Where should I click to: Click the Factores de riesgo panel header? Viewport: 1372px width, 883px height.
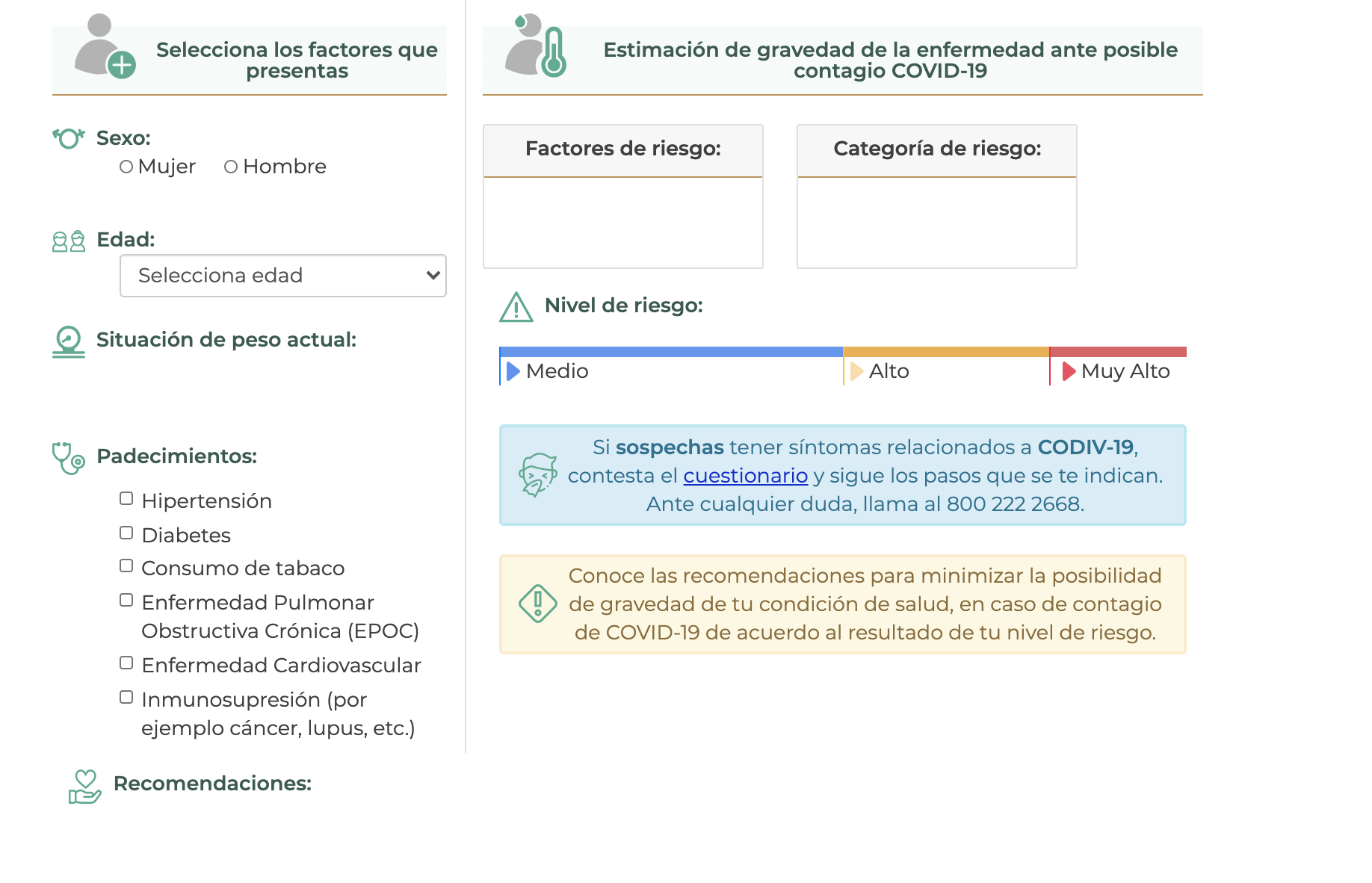[x=623, y=149]
